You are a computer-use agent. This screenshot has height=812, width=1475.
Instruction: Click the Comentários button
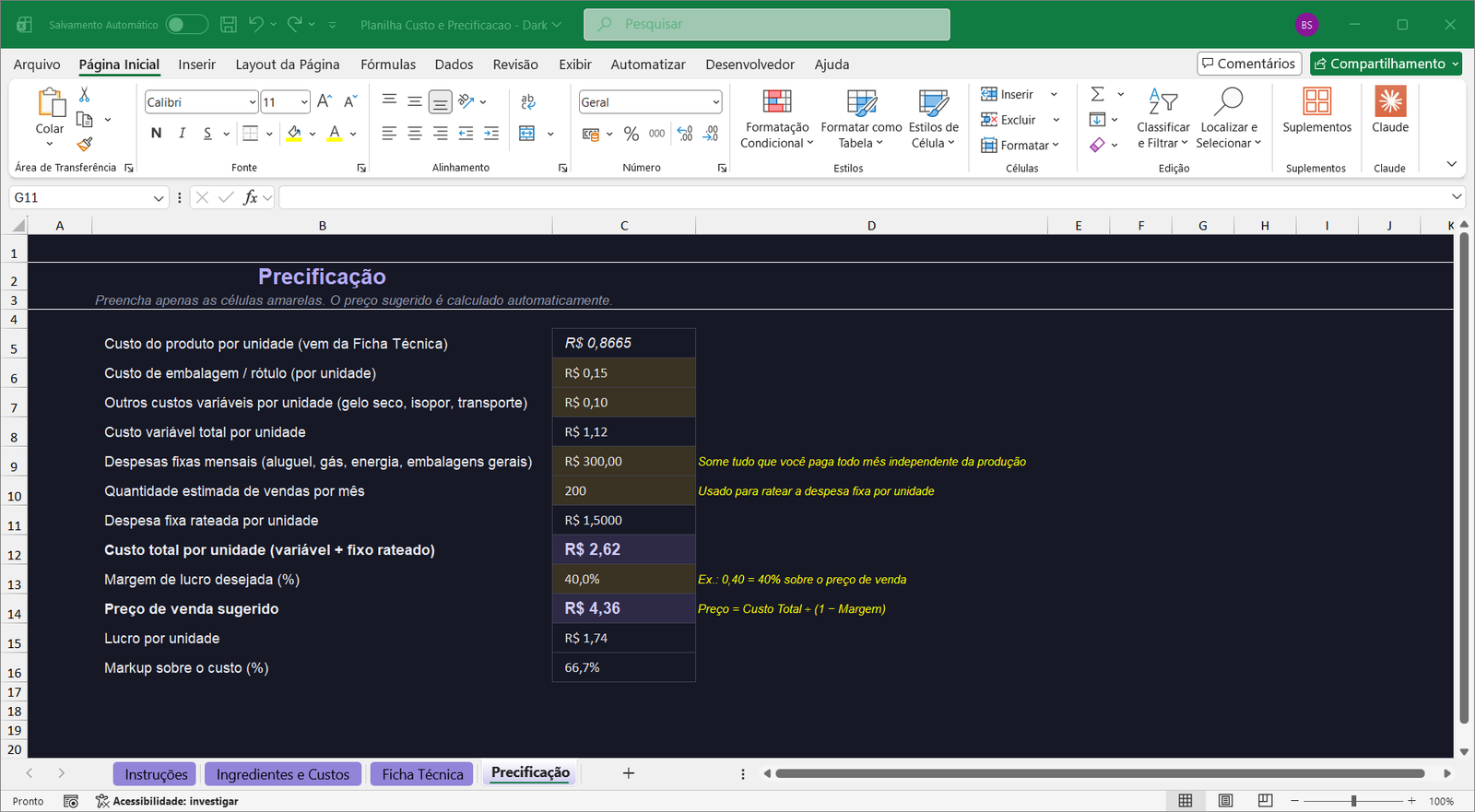(1249, 64)
